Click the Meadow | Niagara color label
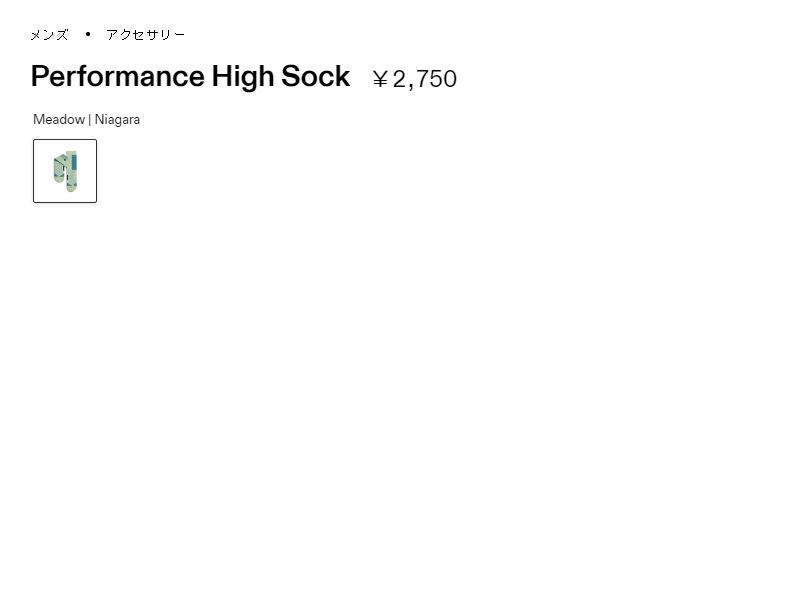The height and width of the screenshot is (600, 800). (86, 120)
